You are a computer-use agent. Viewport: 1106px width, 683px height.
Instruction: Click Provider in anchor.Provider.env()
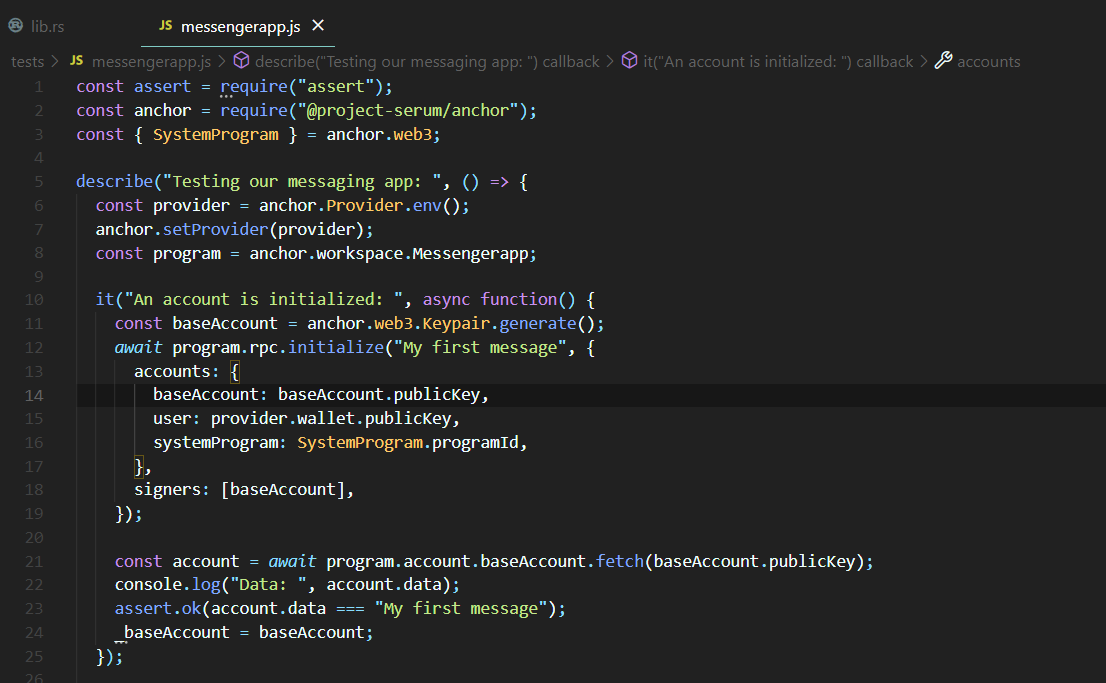click(x=365, y=206)
